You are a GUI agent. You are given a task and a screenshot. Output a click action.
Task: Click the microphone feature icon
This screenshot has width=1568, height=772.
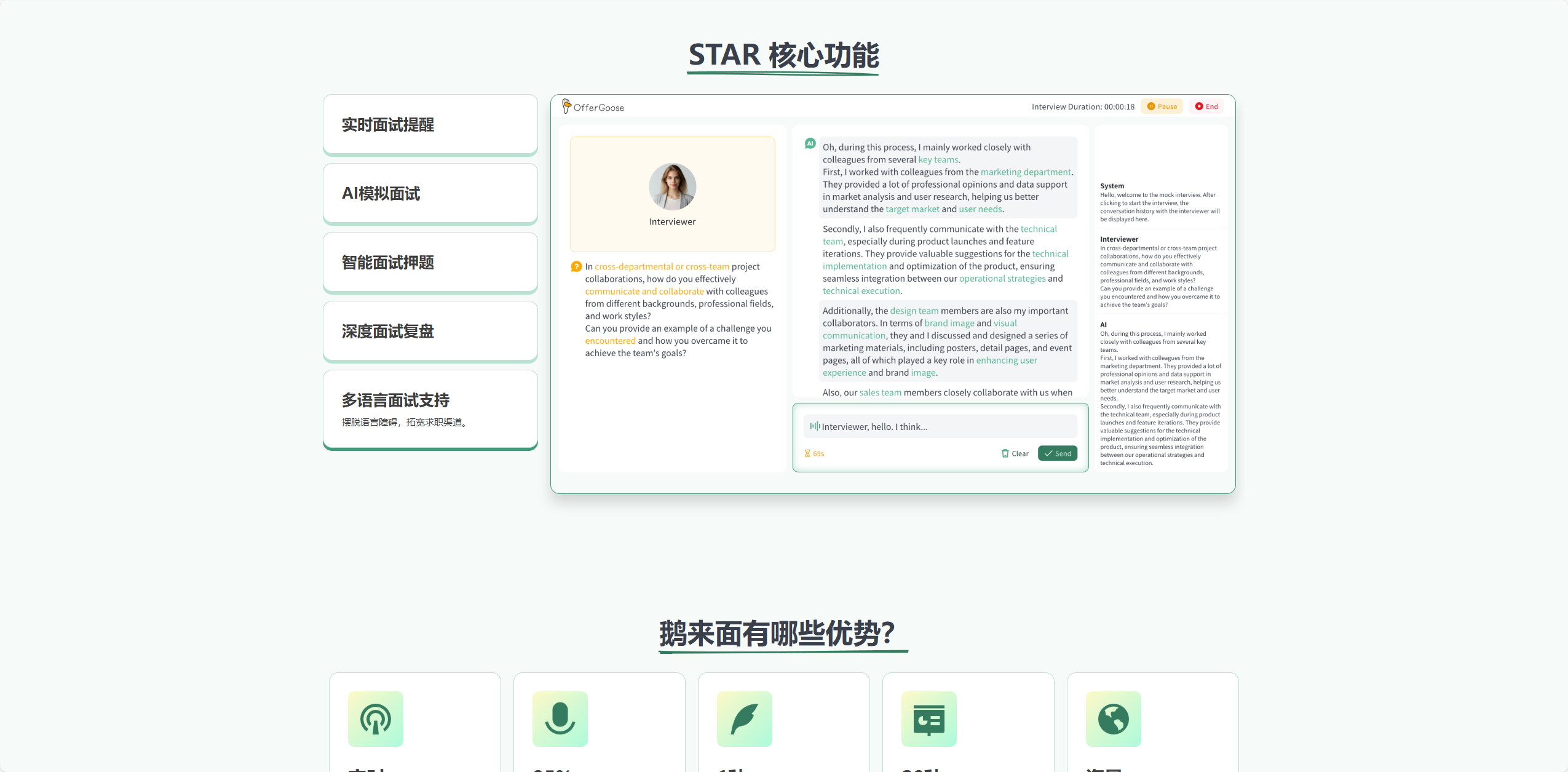tap(560, 719)
